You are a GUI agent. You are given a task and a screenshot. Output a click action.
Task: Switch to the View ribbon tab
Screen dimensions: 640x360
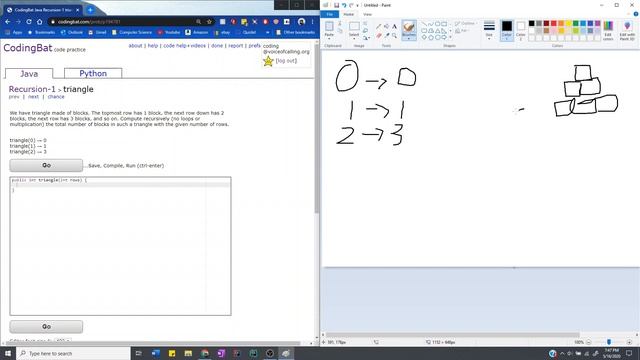pyautogui.click(x=367, y=14)
